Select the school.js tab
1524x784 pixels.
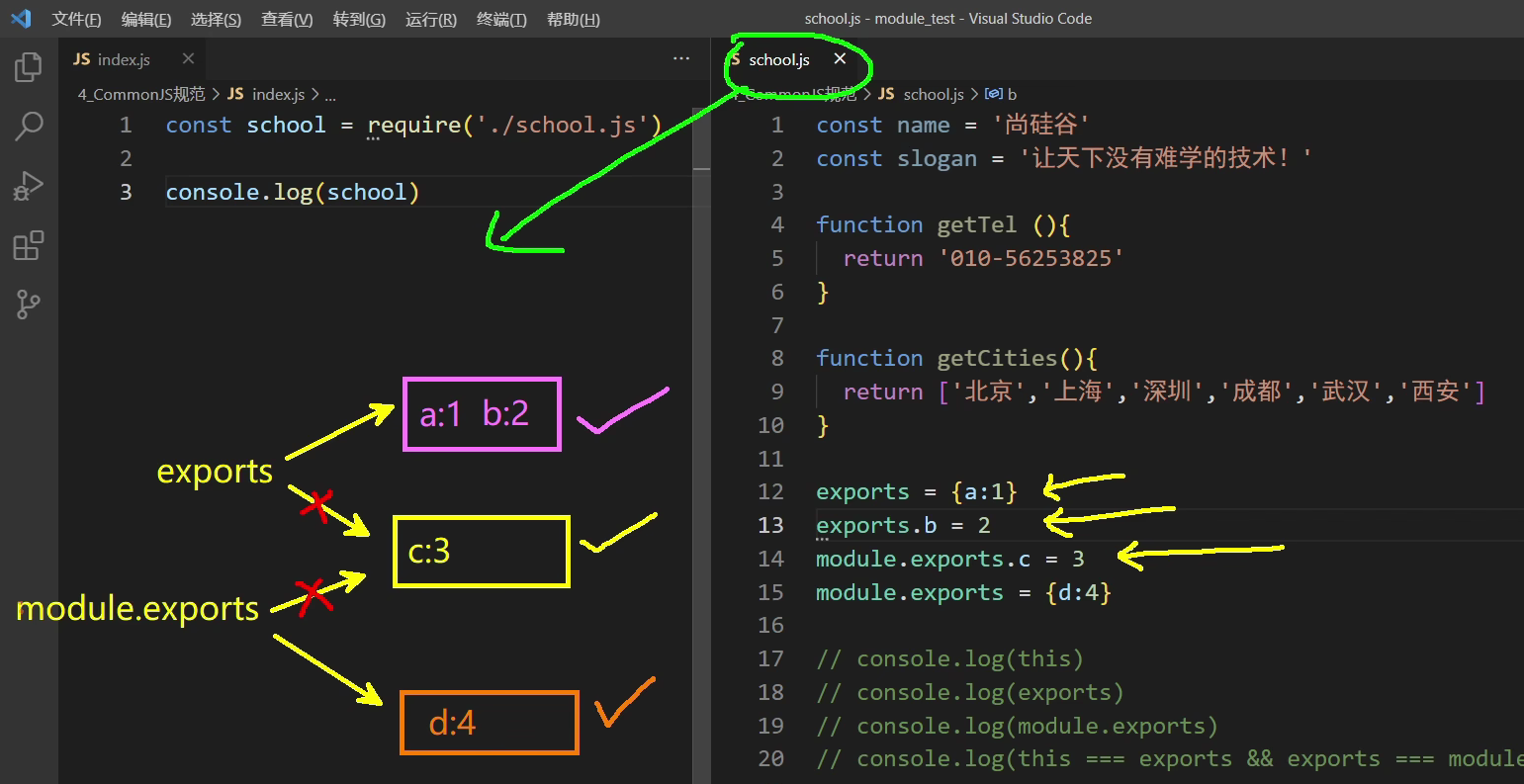[778, 59]
